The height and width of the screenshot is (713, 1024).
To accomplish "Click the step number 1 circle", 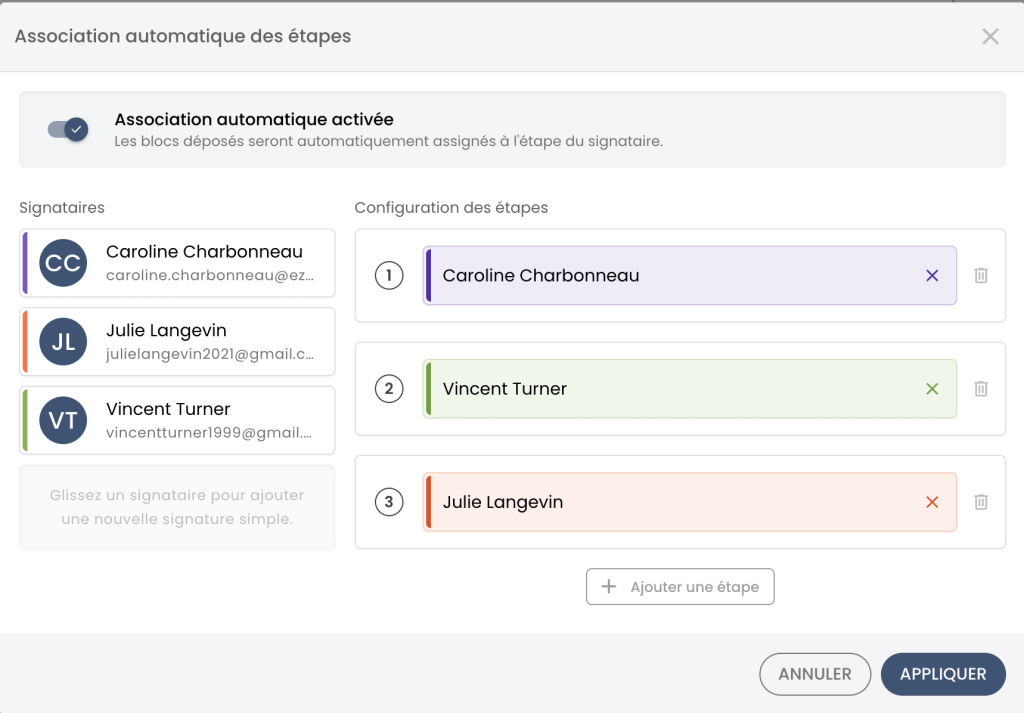I will coord(389,276).
